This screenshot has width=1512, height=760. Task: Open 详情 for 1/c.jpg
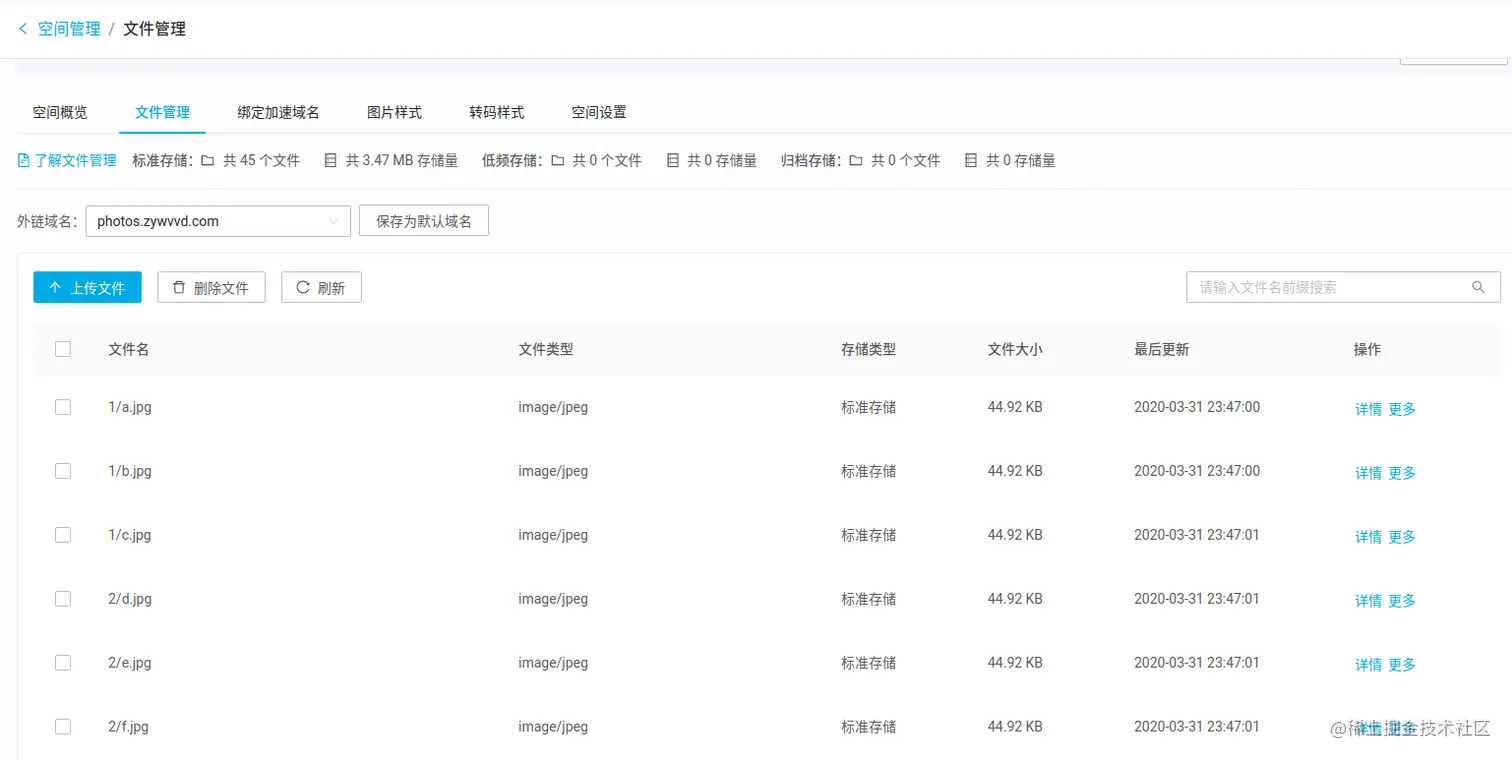click(x=1368, y=536)
